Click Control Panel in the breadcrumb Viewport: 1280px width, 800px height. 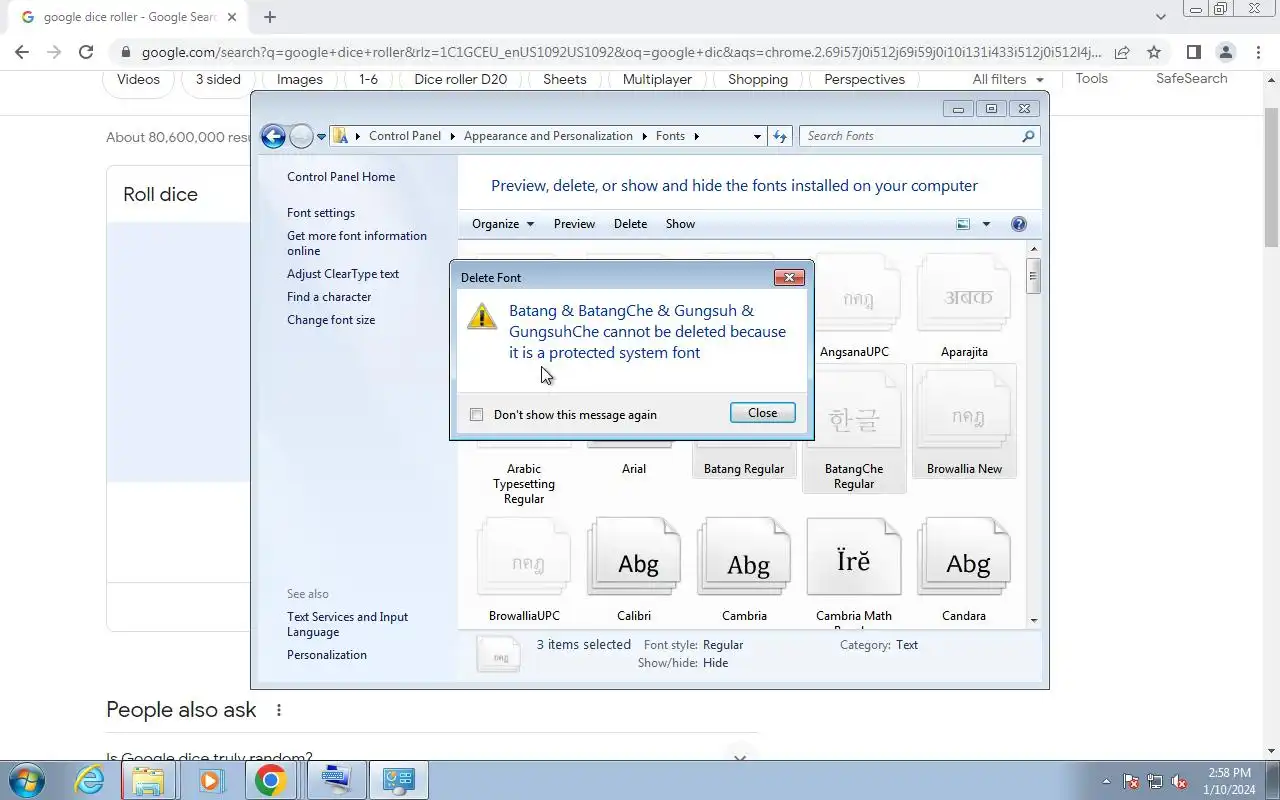coord(405,136)
